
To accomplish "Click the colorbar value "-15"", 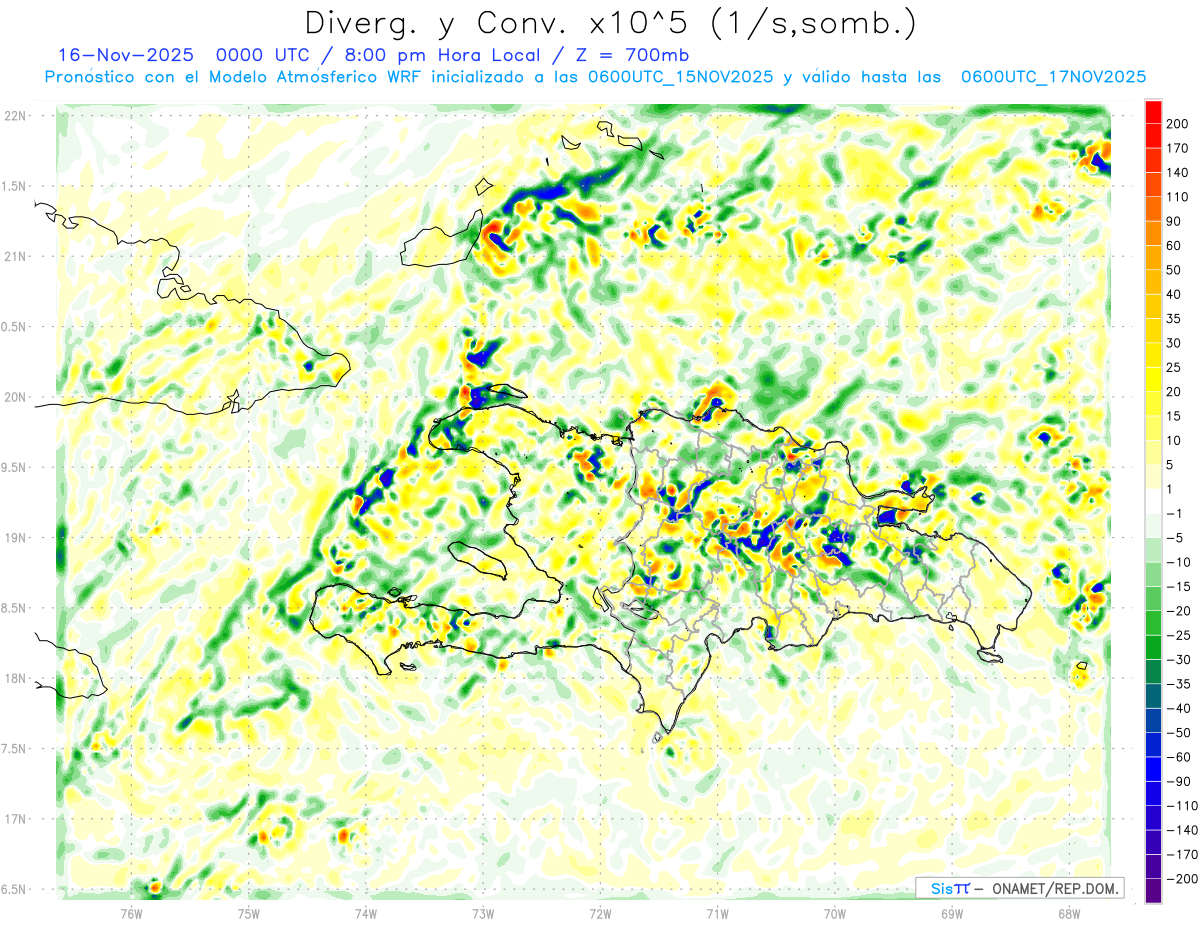I will pos(1177,587).
